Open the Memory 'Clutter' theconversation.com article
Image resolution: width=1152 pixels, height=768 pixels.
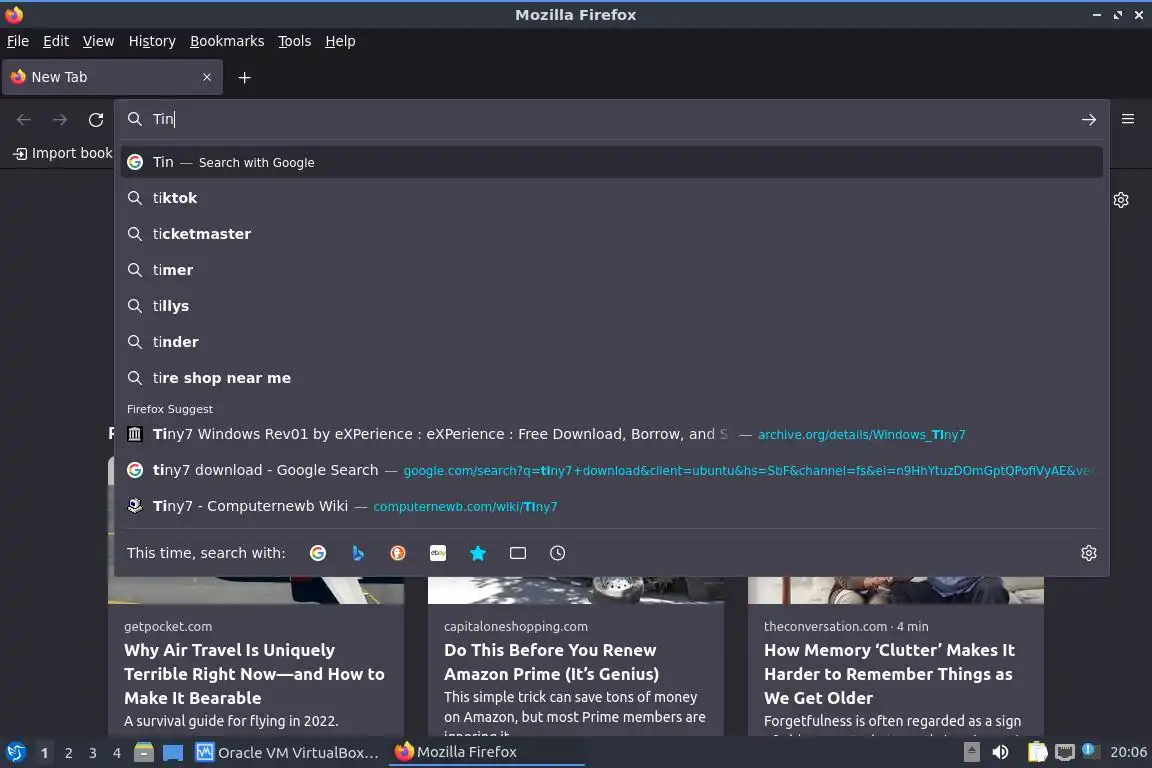[x=889, y=674]
